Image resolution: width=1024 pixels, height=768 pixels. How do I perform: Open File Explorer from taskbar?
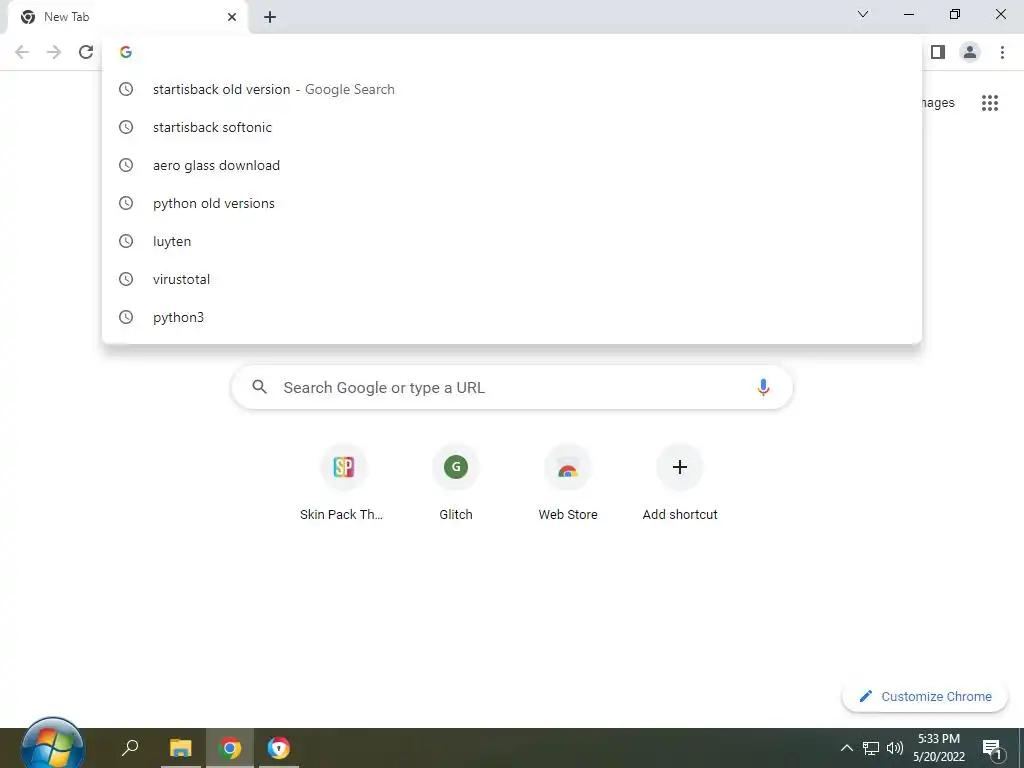181,748
